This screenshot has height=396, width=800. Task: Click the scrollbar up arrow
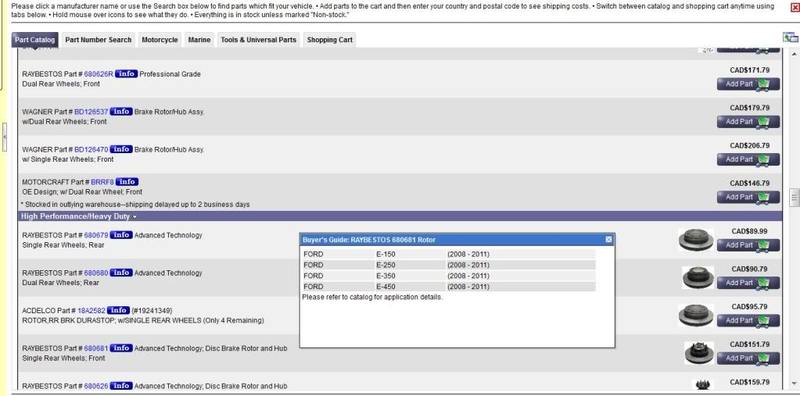794,54
